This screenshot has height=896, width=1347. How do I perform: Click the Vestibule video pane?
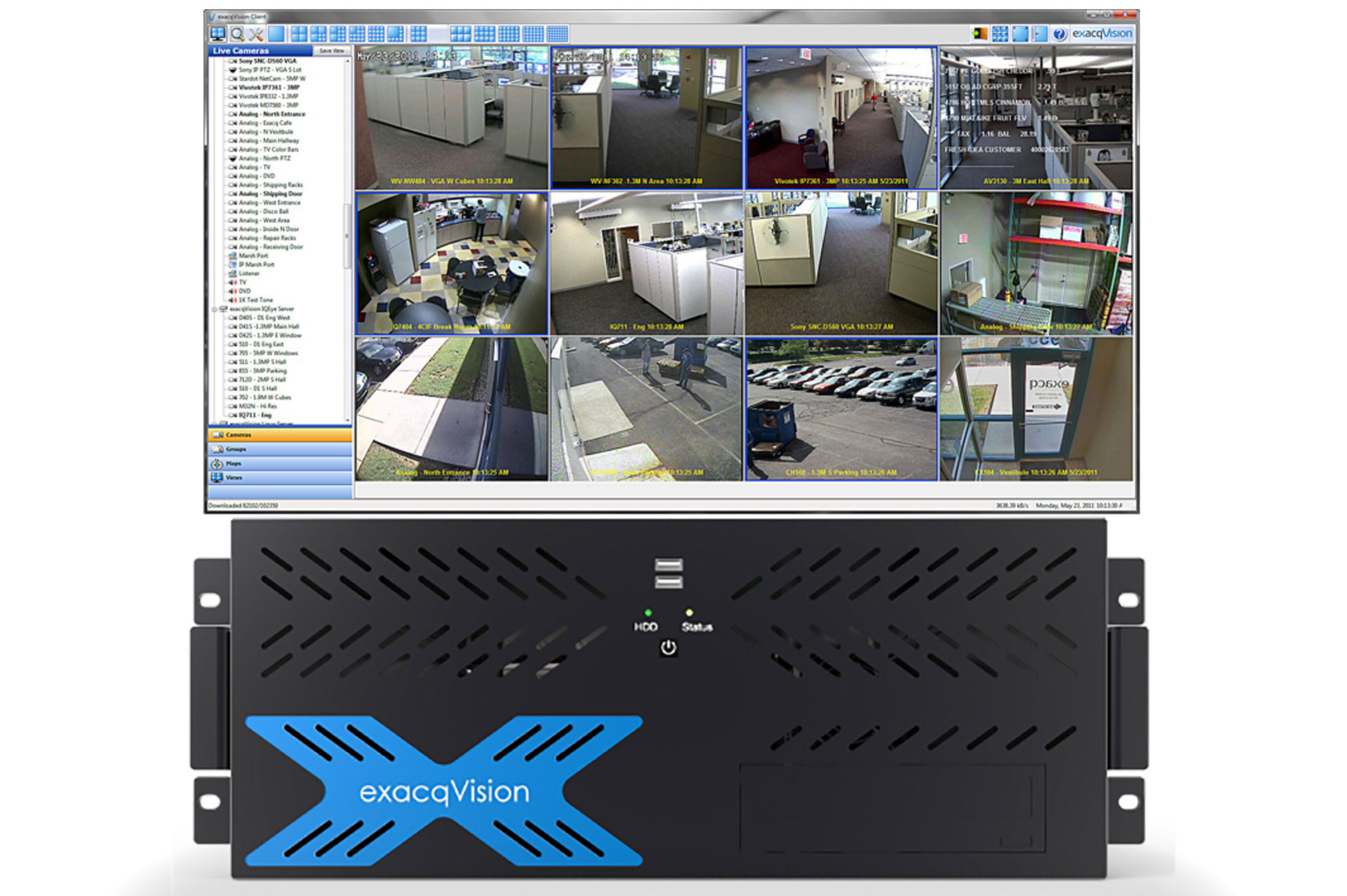coord(1036,409)
